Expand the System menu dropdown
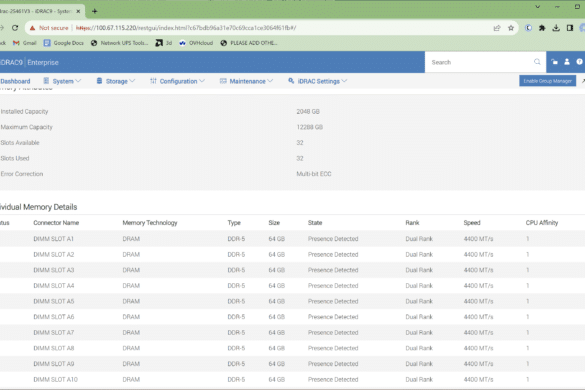The height and width of the screenshot is (390, 585). click(x=62, y=81)
